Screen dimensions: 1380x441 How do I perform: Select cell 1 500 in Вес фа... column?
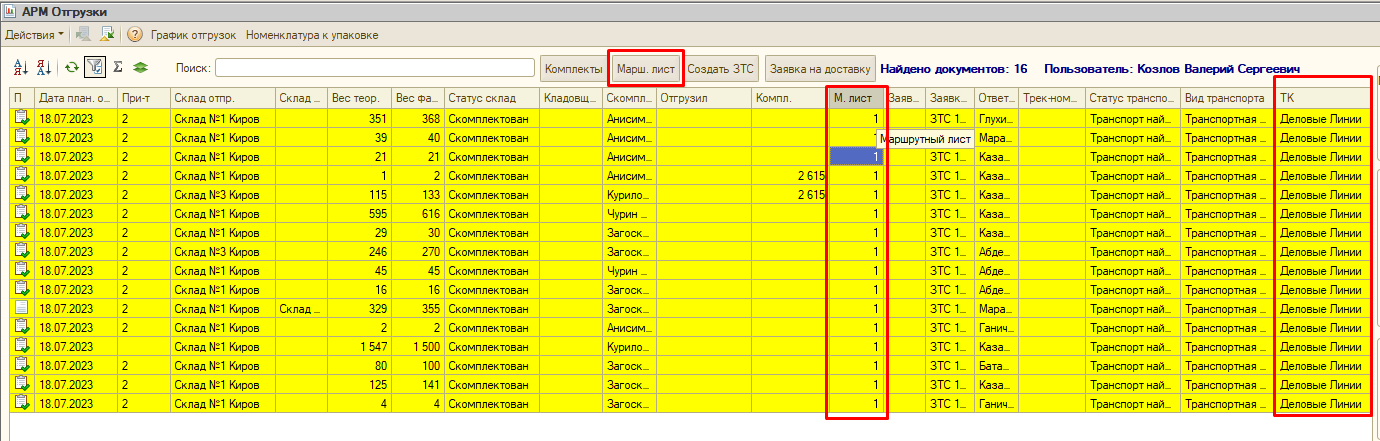418,346
